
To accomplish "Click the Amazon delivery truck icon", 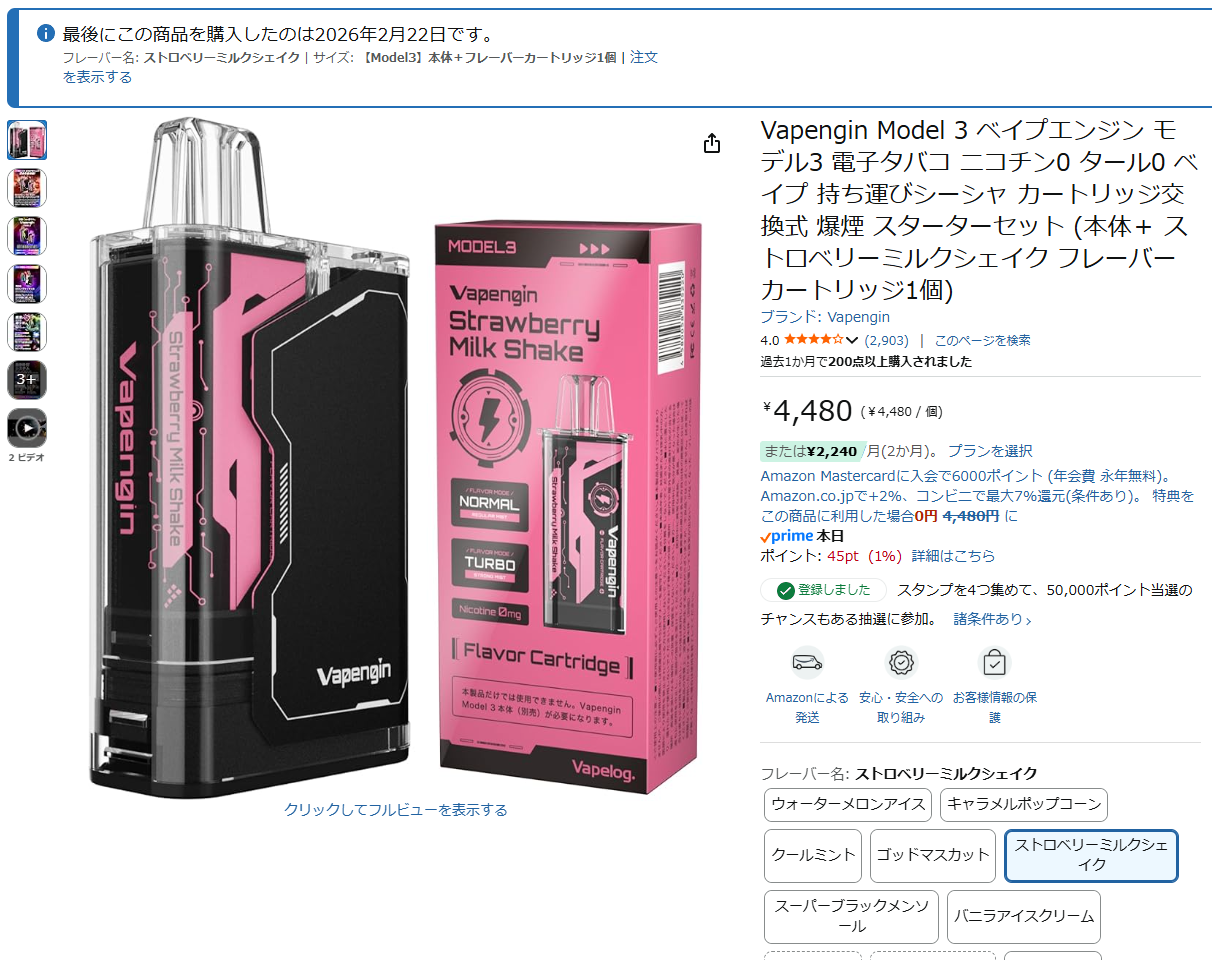I will [807, 662].
